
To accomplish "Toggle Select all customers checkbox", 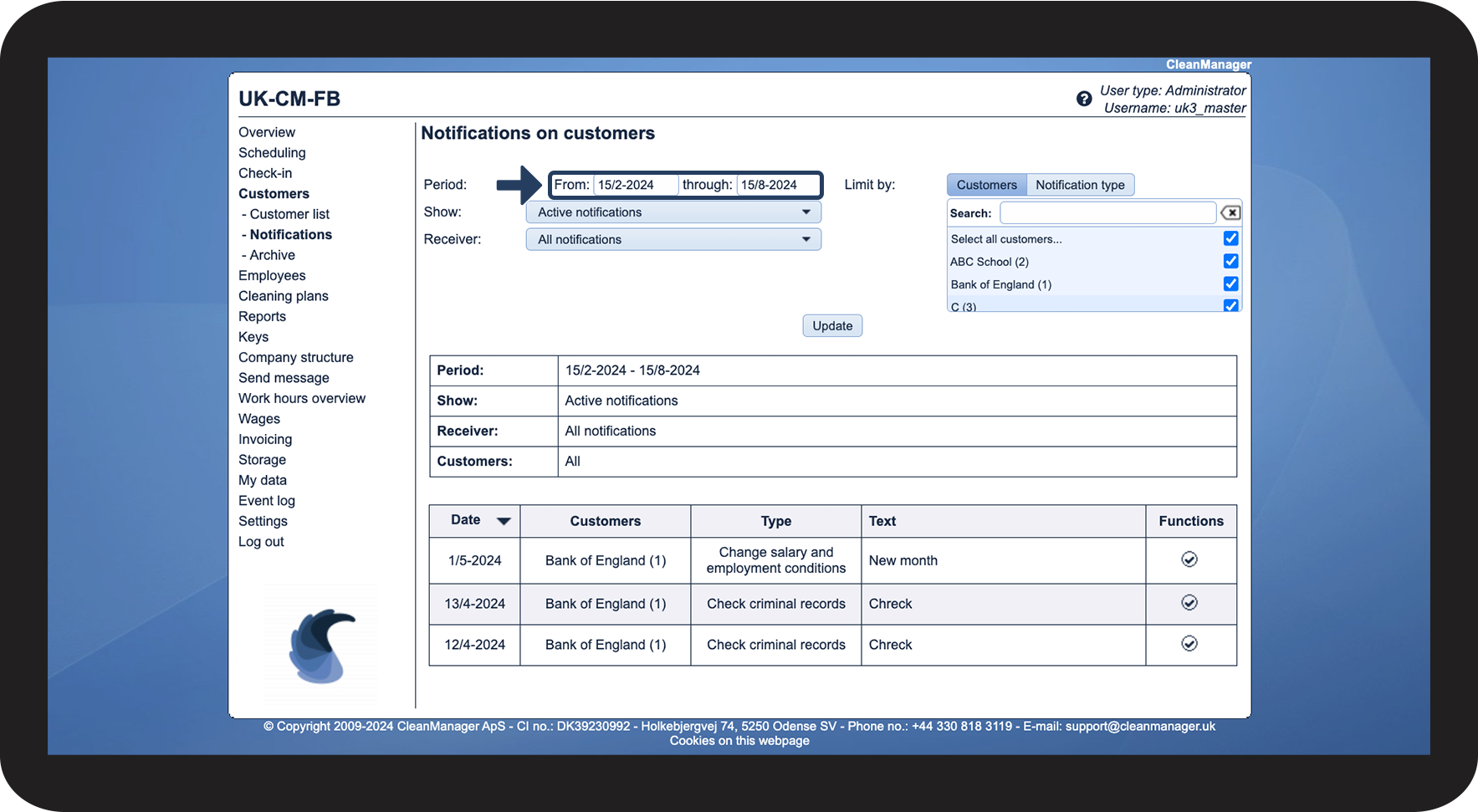I will point(1230,238).
